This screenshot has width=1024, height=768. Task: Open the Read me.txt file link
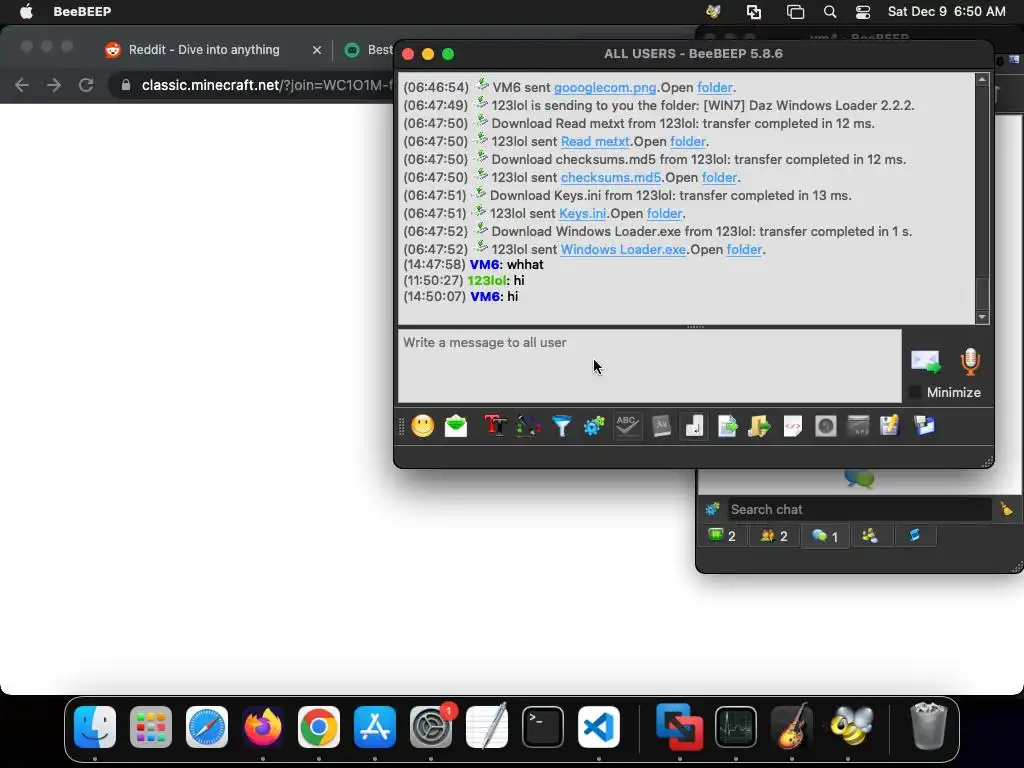coord(595,142)
